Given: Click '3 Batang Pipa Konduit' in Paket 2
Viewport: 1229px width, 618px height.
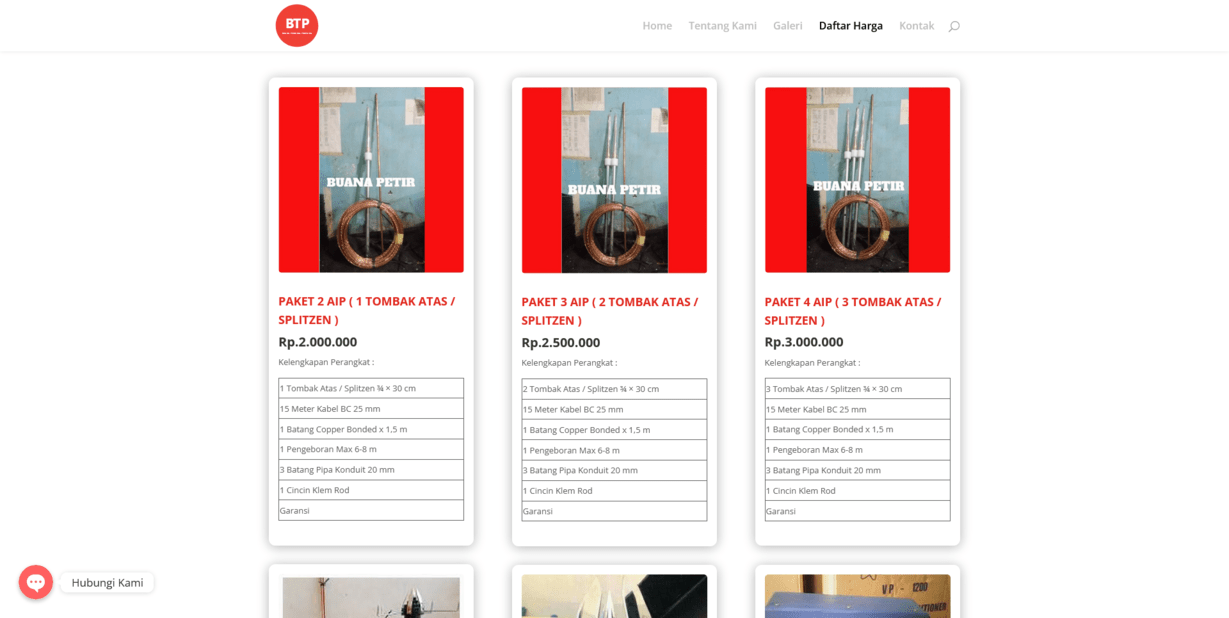Looking at the screenshot, I should [x=371, y=470].
